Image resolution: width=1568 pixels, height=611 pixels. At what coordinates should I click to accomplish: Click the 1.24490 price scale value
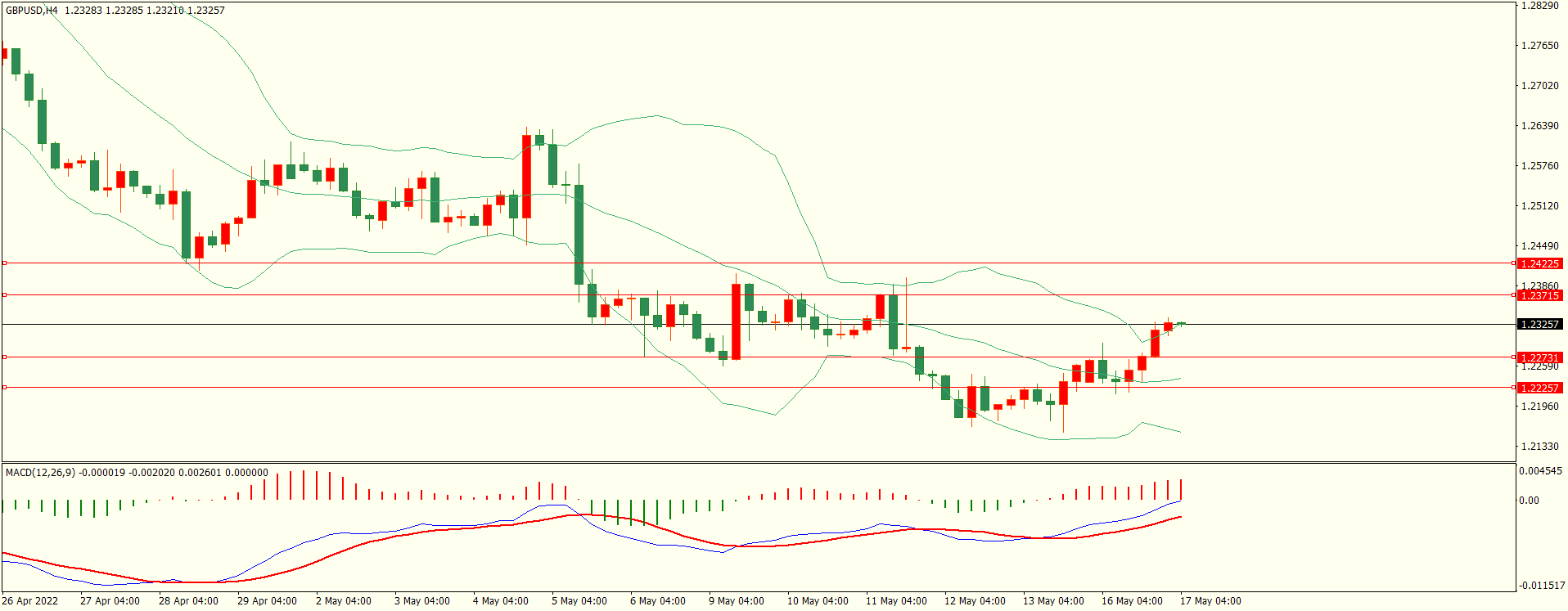click(x=1539, y=246)
